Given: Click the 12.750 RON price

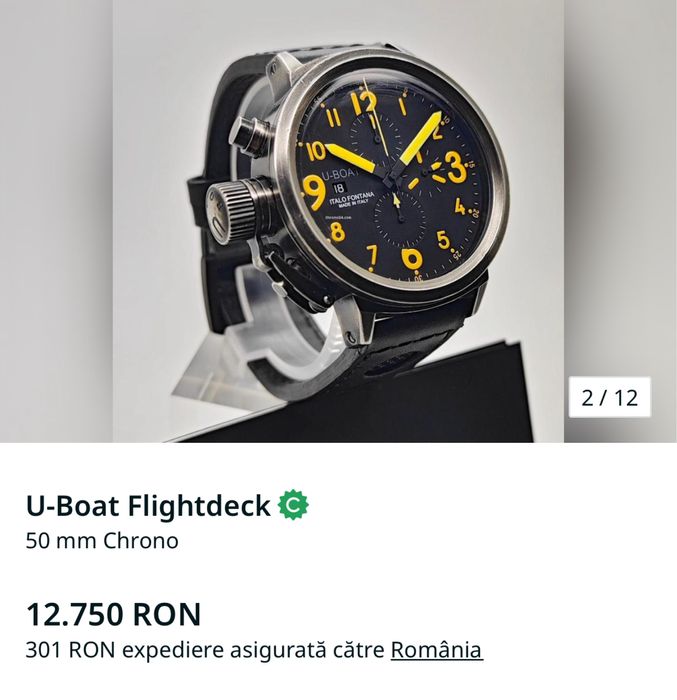Looking at the screenshot, I should click(113, 613).
